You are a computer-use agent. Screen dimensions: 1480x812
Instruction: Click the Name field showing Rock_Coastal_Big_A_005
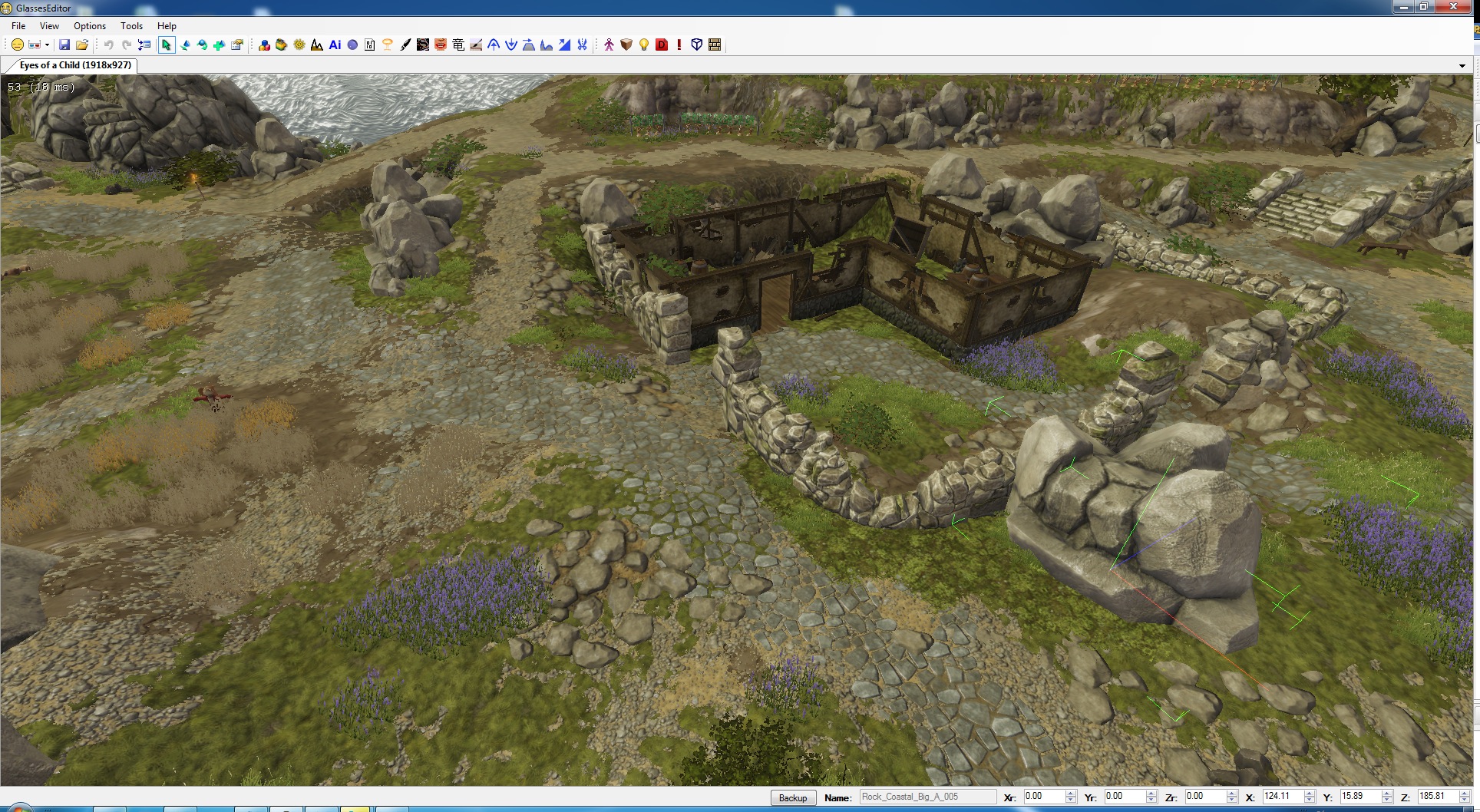coord(927,797)
